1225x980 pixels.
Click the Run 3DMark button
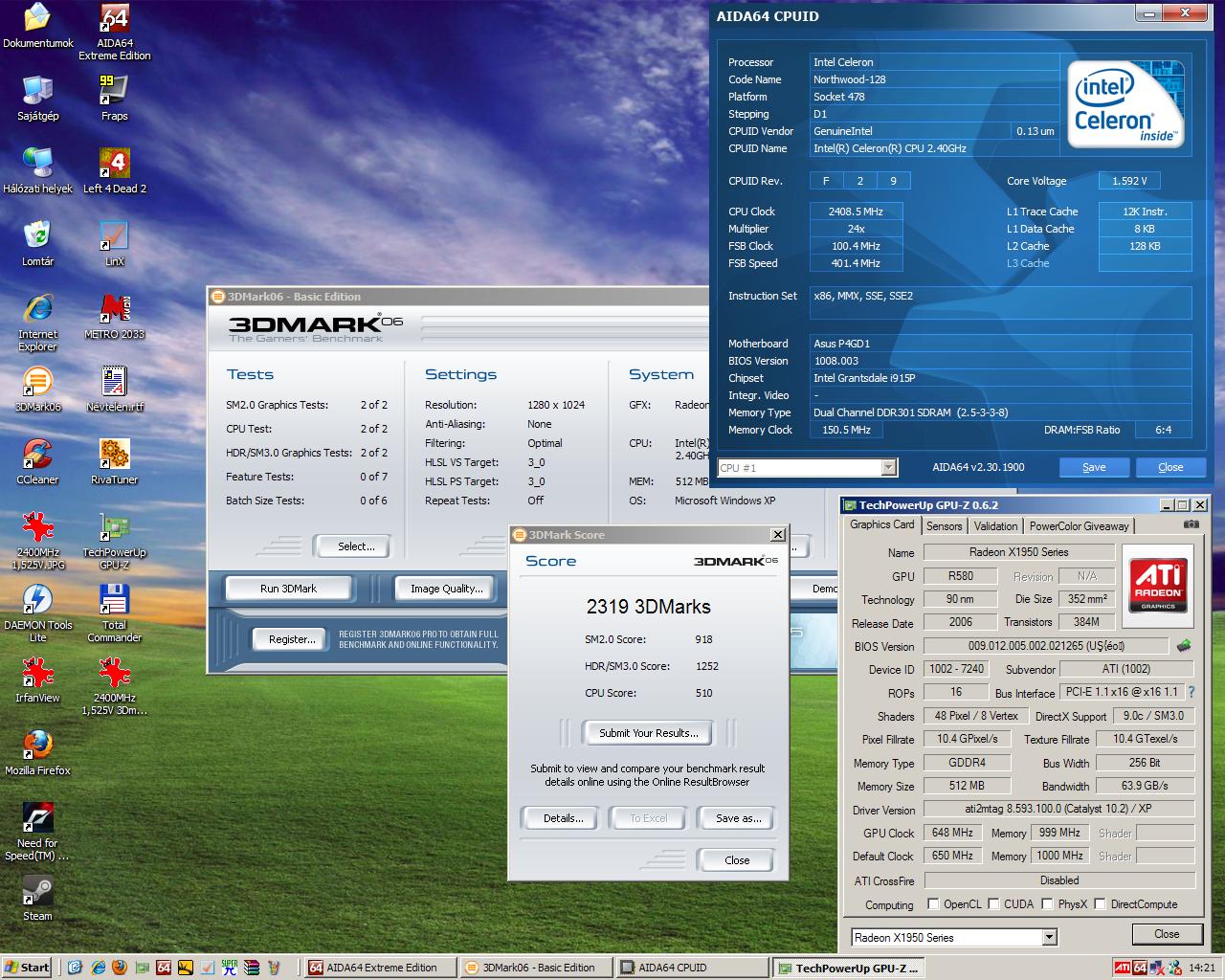288,589
